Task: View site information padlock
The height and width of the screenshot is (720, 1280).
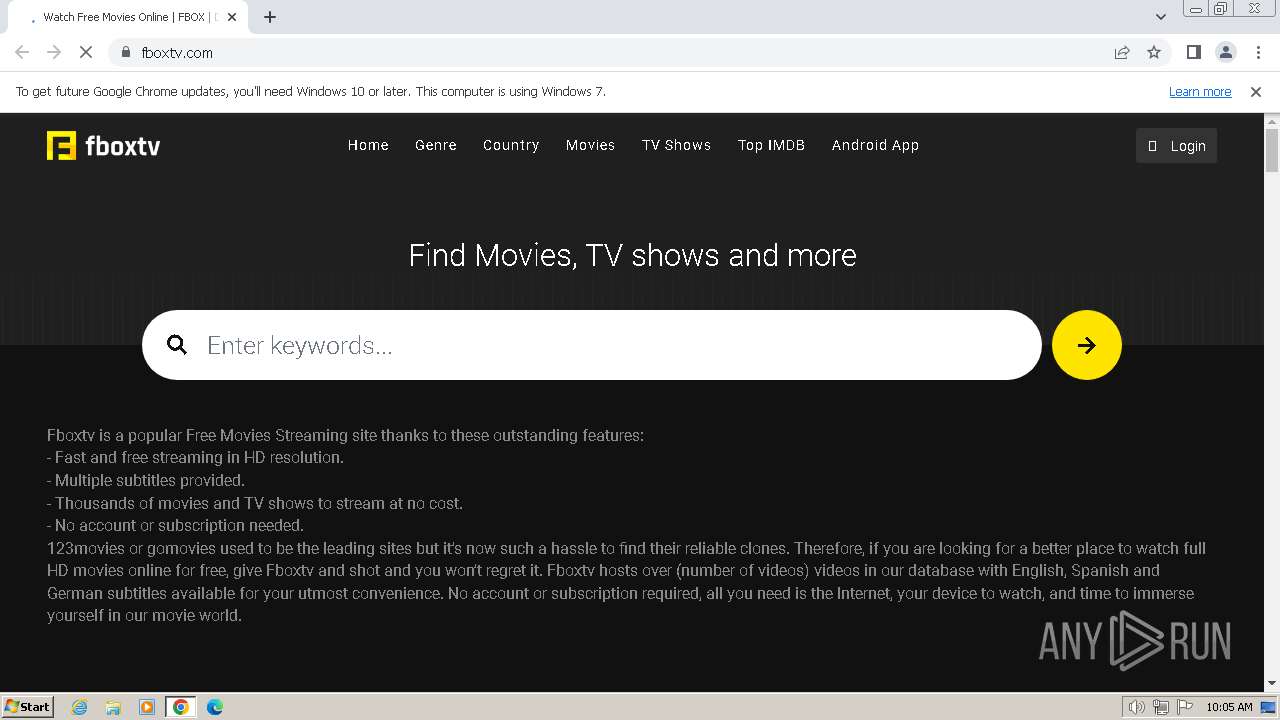Action: coord(126,53)
